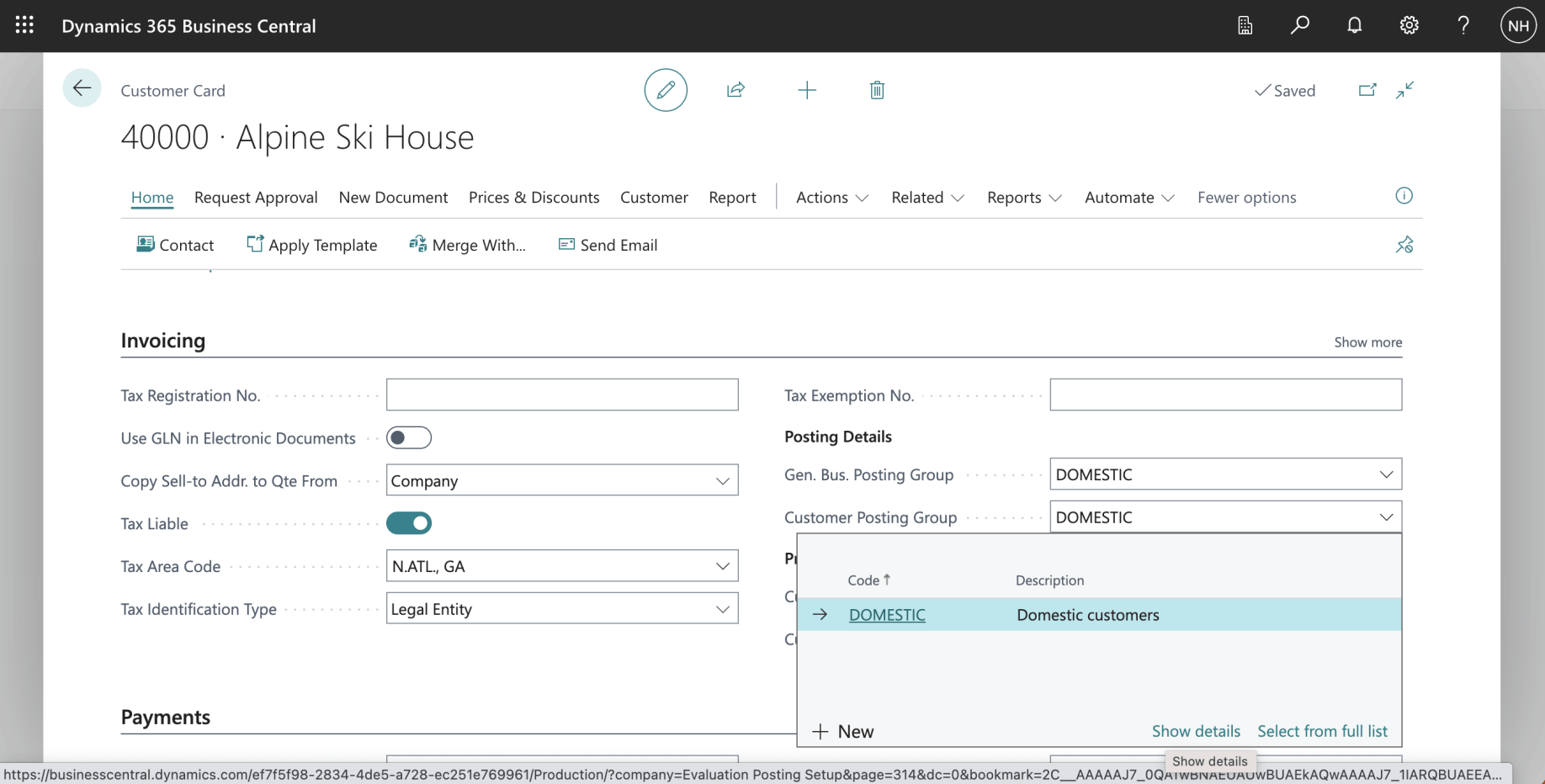Switch to the Prices & Discounts tab

[534, 198]
